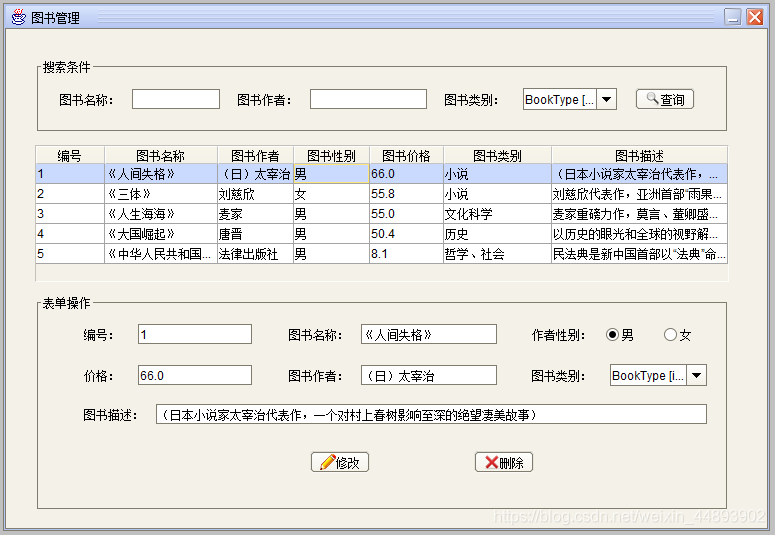
Task: Click the author cell 麦家
Action: [x=255, y=214]
